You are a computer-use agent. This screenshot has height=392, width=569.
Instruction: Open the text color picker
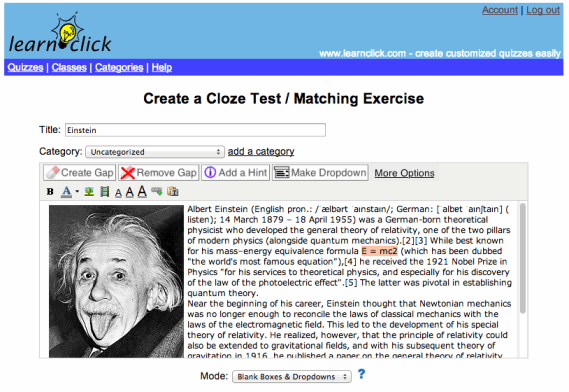pos(66,192)
